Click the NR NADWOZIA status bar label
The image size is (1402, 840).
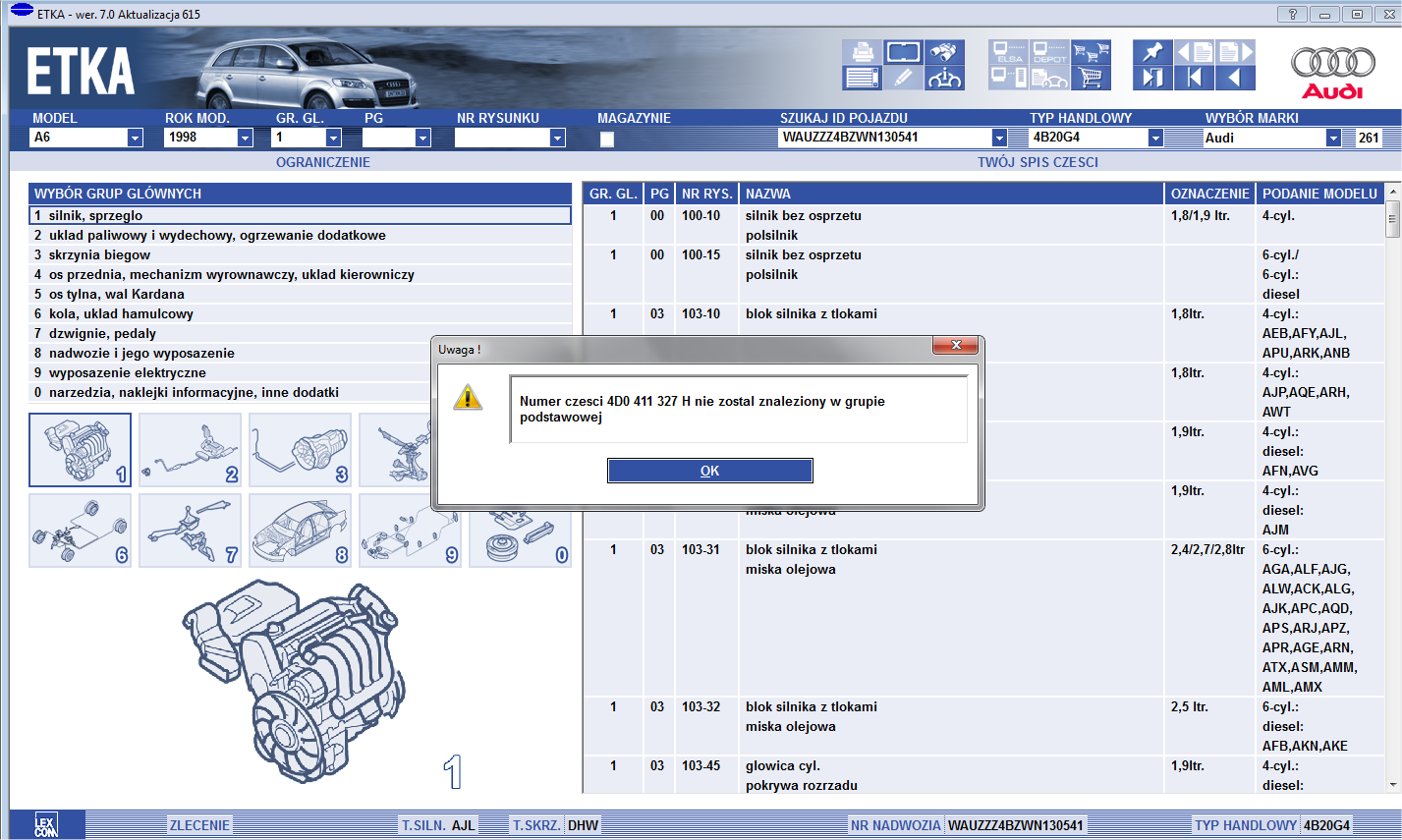[x=895, y=825]
